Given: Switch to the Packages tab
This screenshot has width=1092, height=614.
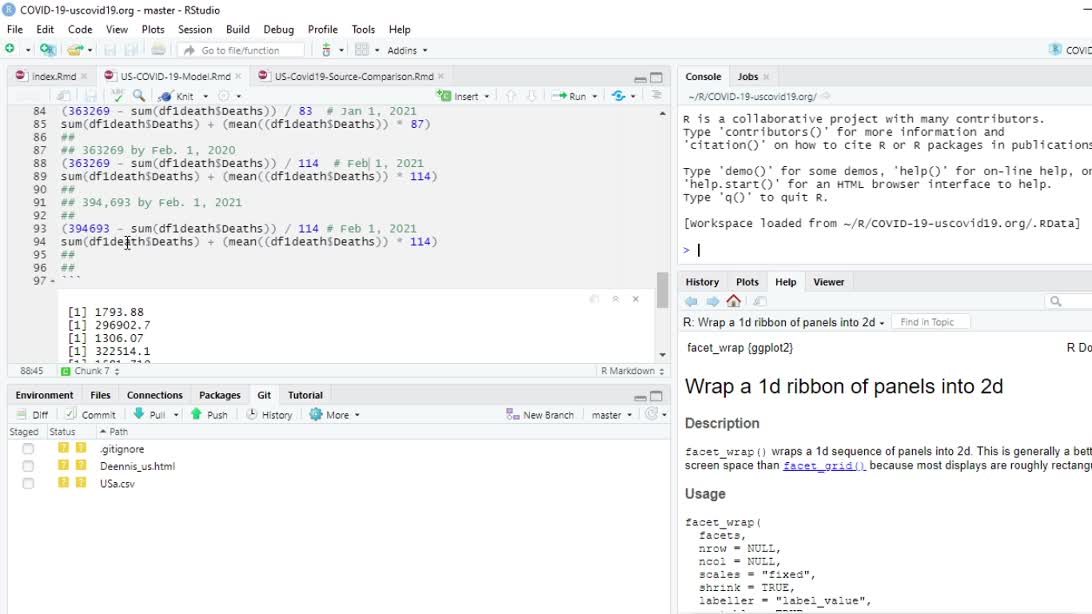Looking at the screenshot, I should click(x=219, y=395).
